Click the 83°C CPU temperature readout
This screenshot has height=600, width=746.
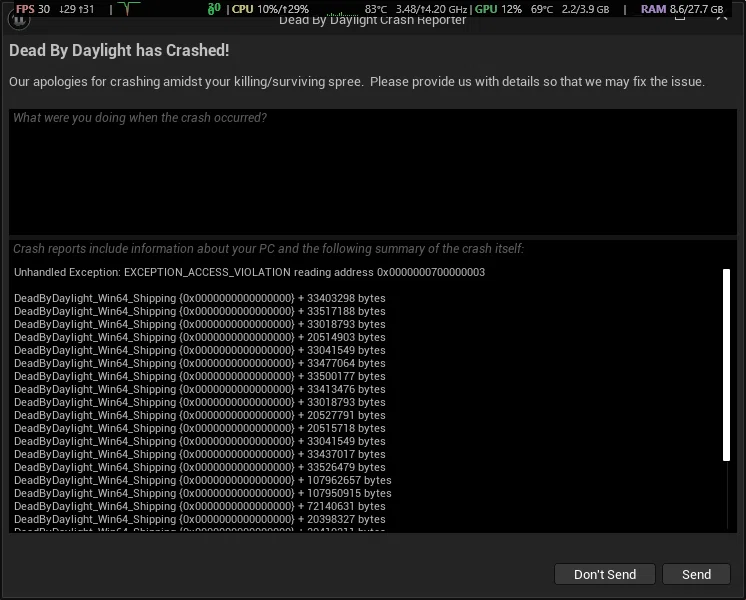375,9
